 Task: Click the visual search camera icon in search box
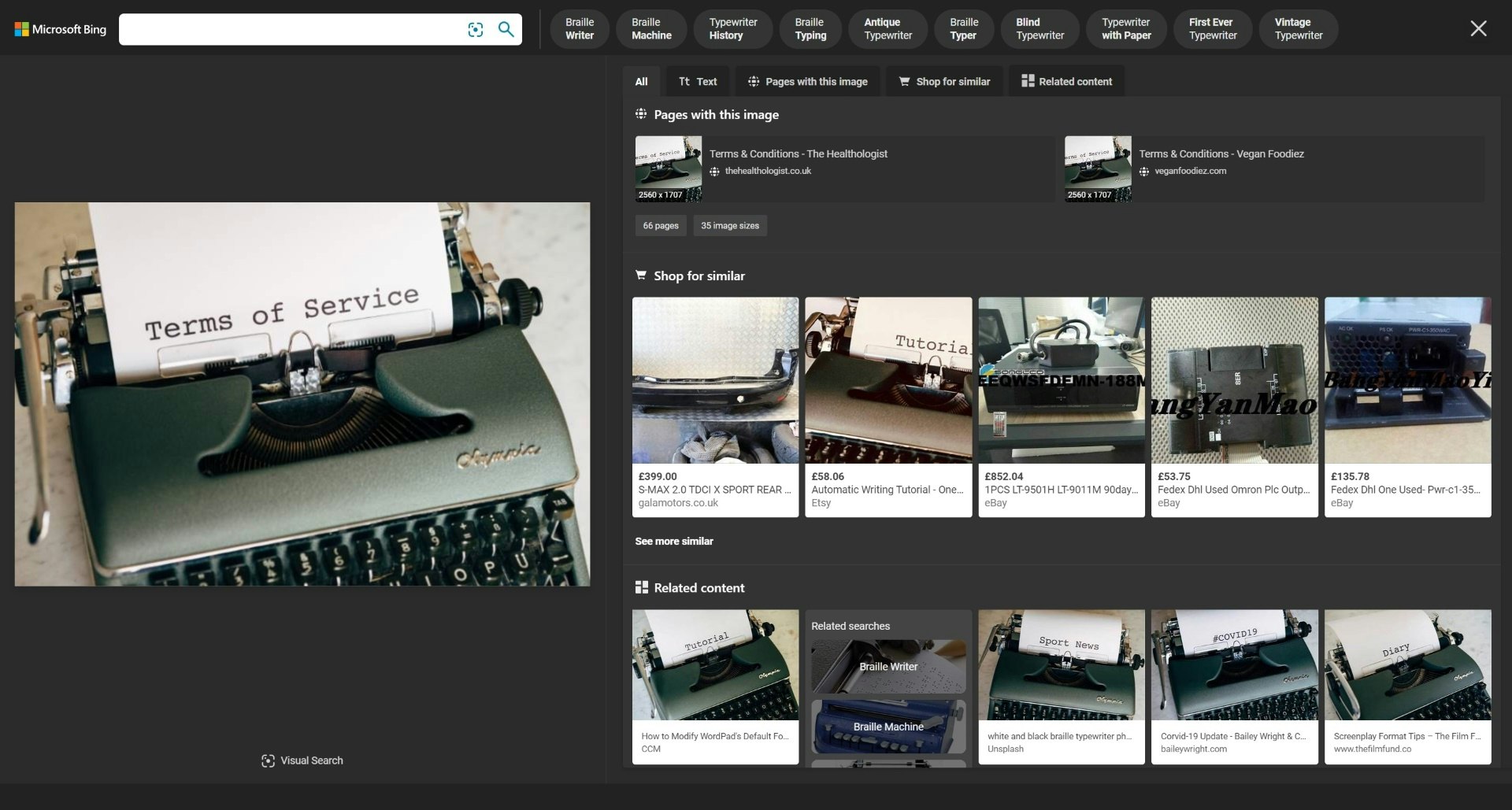point(475,29)
